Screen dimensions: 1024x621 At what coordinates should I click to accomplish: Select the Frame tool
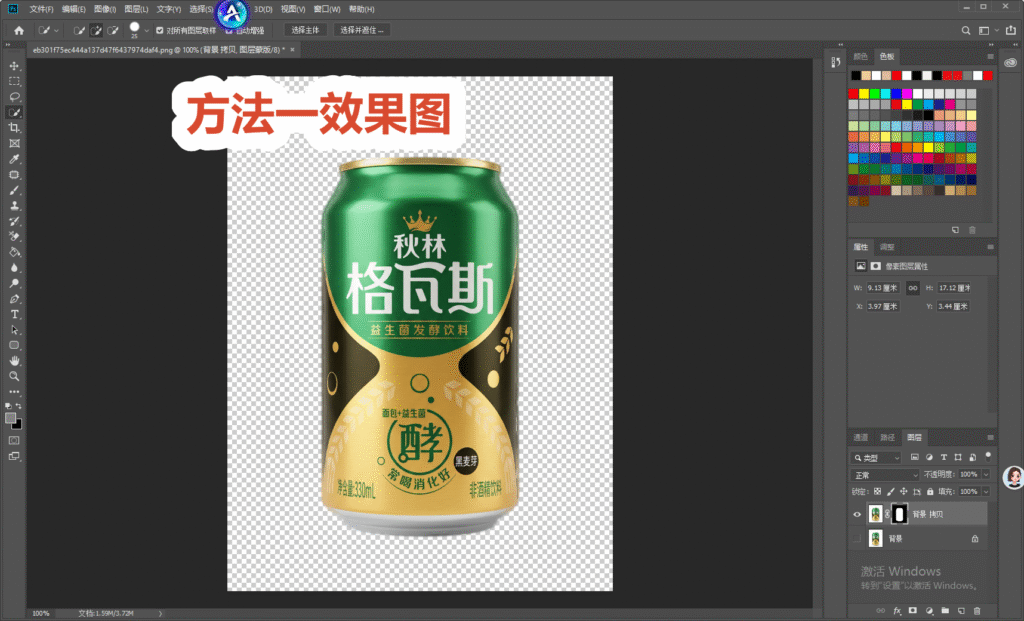14,144
